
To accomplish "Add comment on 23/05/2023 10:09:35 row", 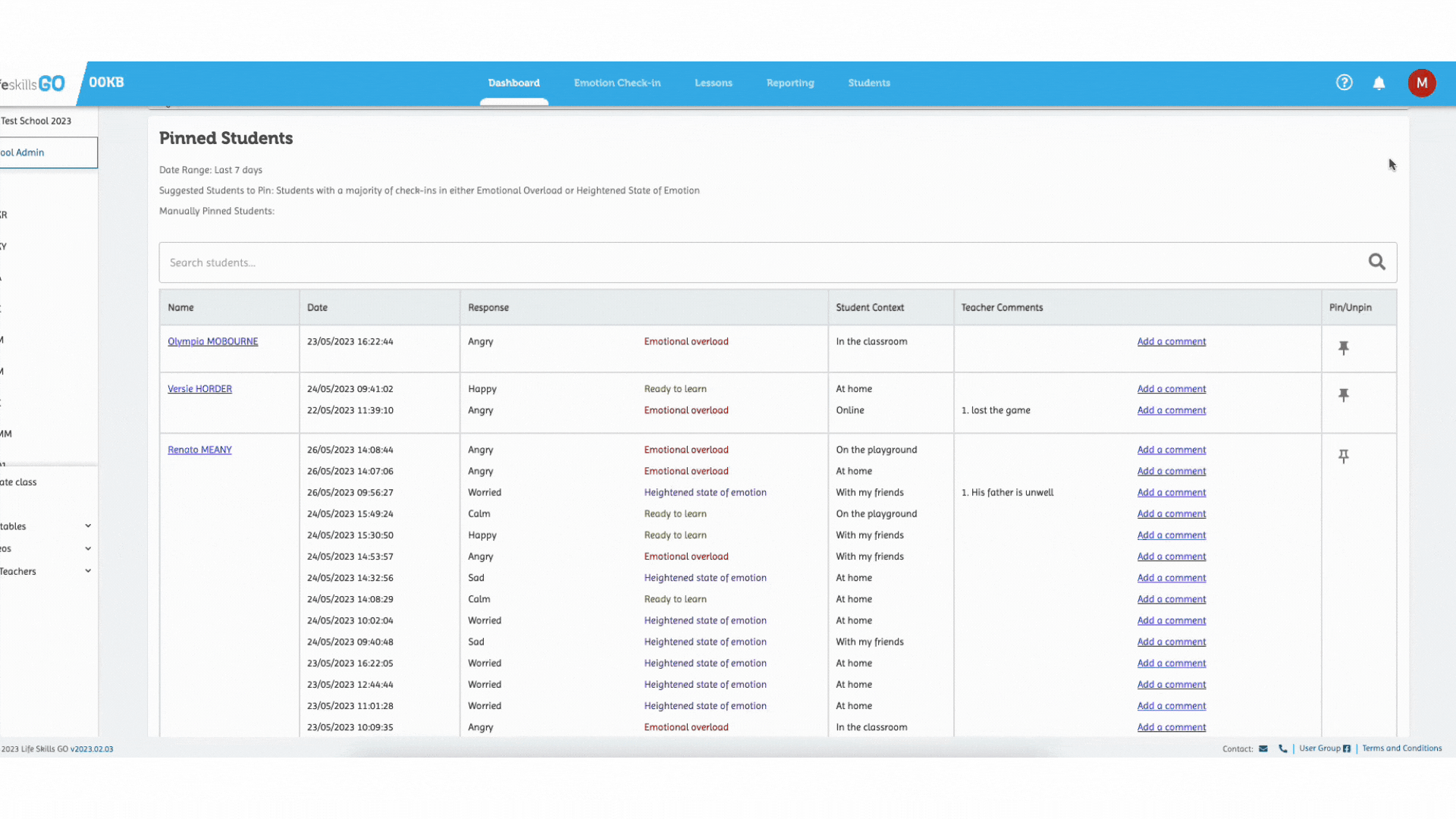I will pyautogui.click(x=1171, y=727).
